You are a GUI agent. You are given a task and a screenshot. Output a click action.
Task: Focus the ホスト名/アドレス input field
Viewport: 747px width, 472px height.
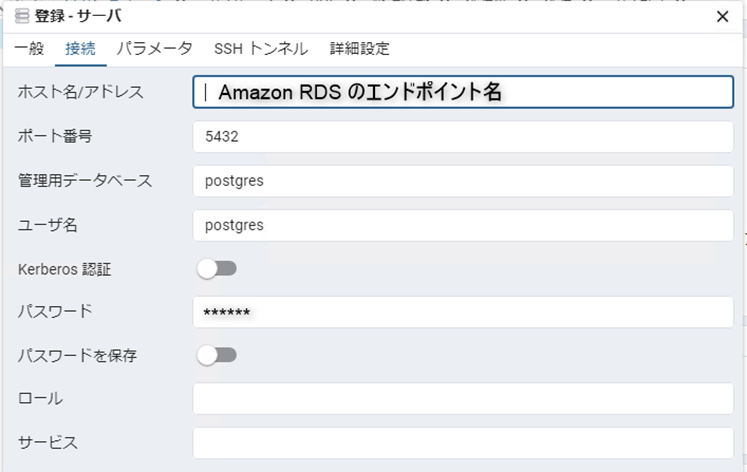coord(463,92)
